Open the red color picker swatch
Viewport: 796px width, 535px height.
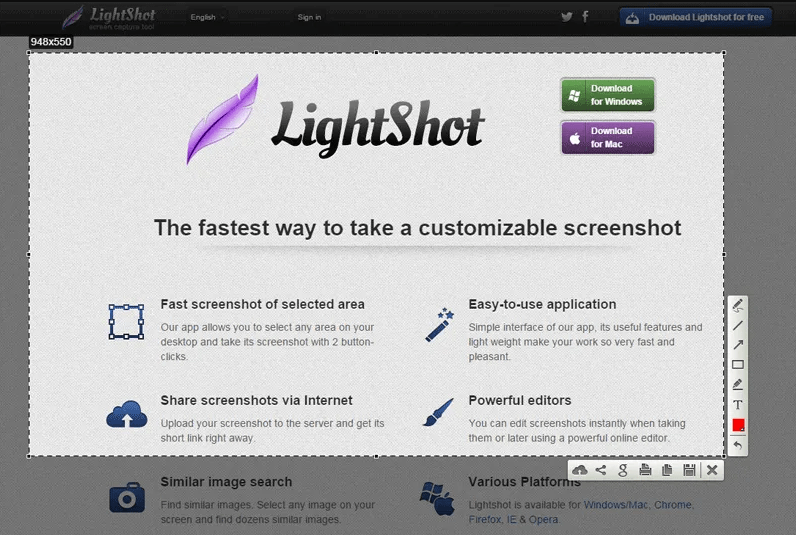pyautogui.click(x=738, y=425)
